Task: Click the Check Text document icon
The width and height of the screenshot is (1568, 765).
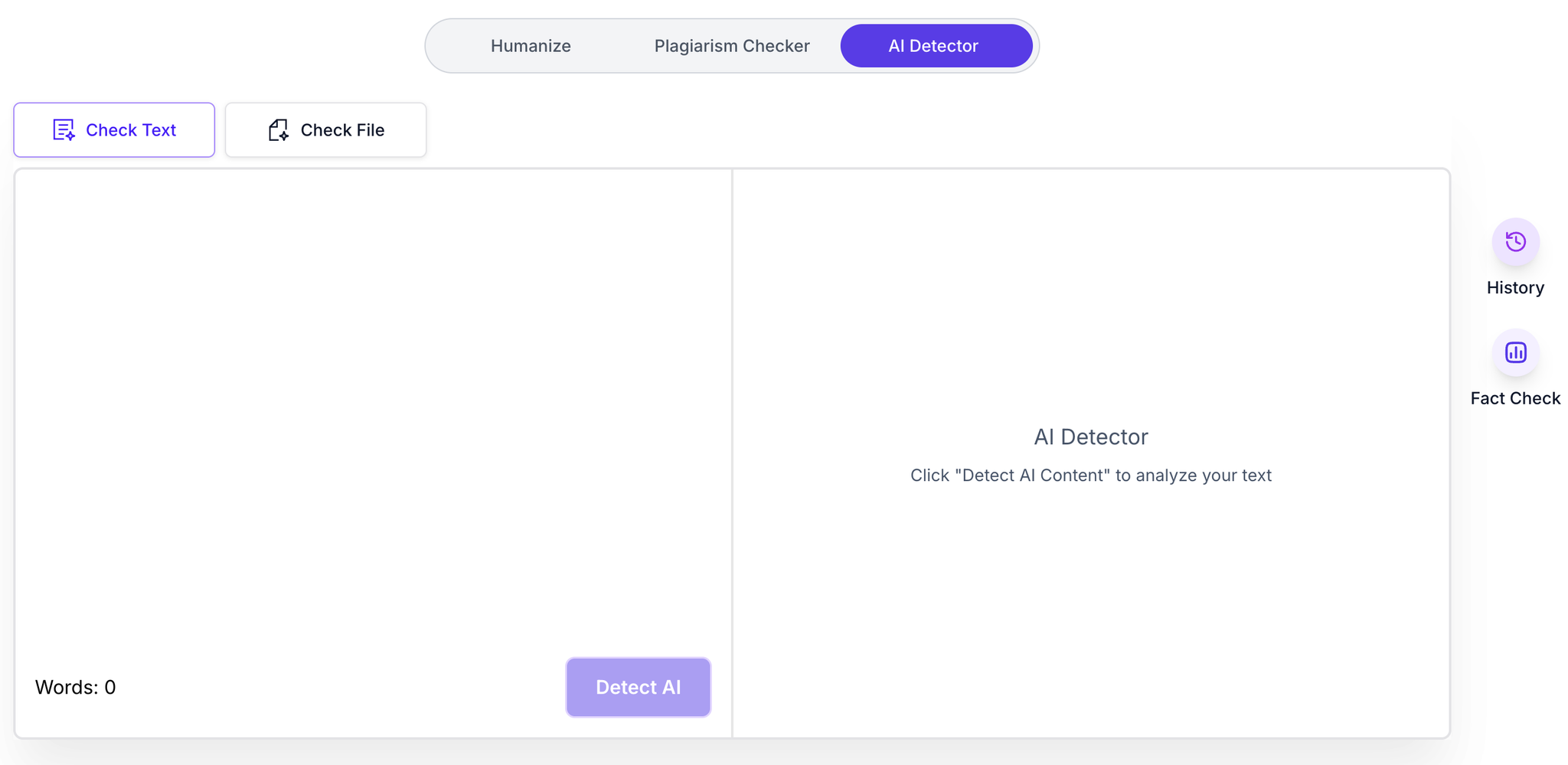Action: 64,130
